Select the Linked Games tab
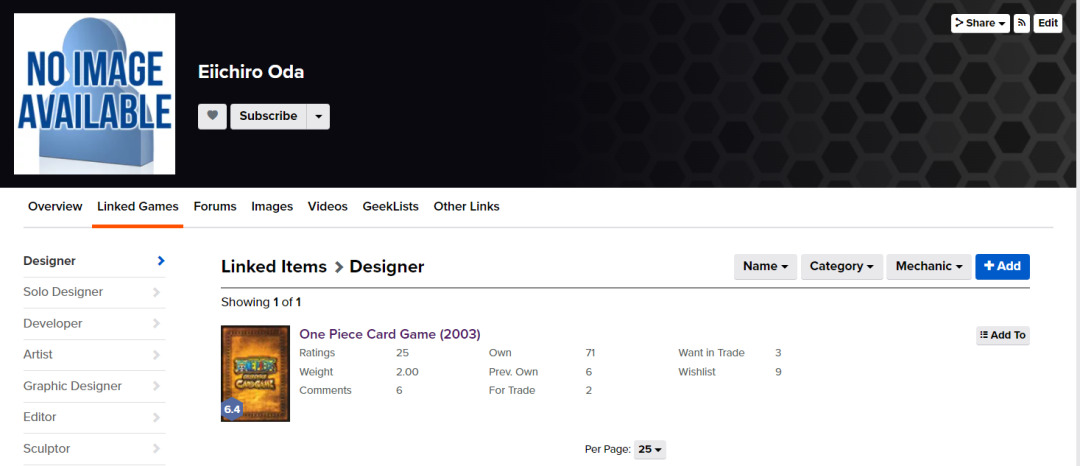The width and height of the screenshot is (1080, 466). 138,206
